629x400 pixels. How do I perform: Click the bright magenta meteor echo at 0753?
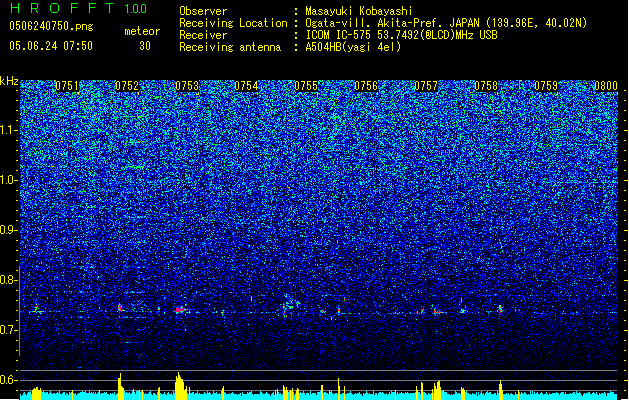click(180, 310)
